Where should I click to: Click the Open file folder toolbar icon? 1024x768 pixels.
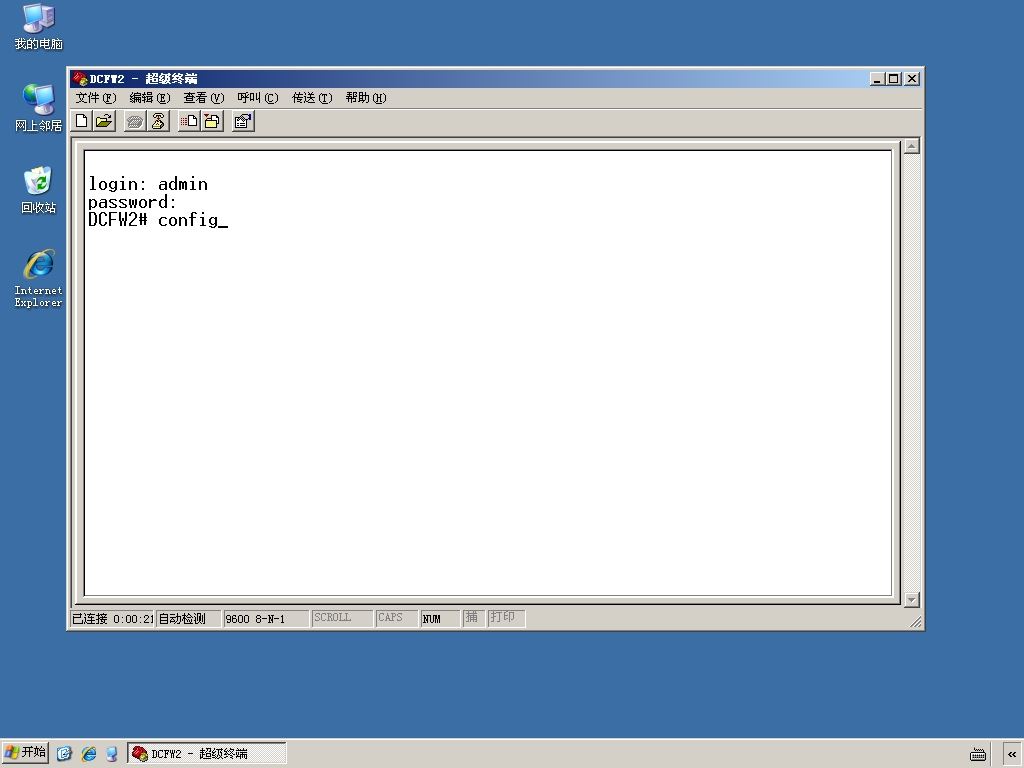(104, 121)
